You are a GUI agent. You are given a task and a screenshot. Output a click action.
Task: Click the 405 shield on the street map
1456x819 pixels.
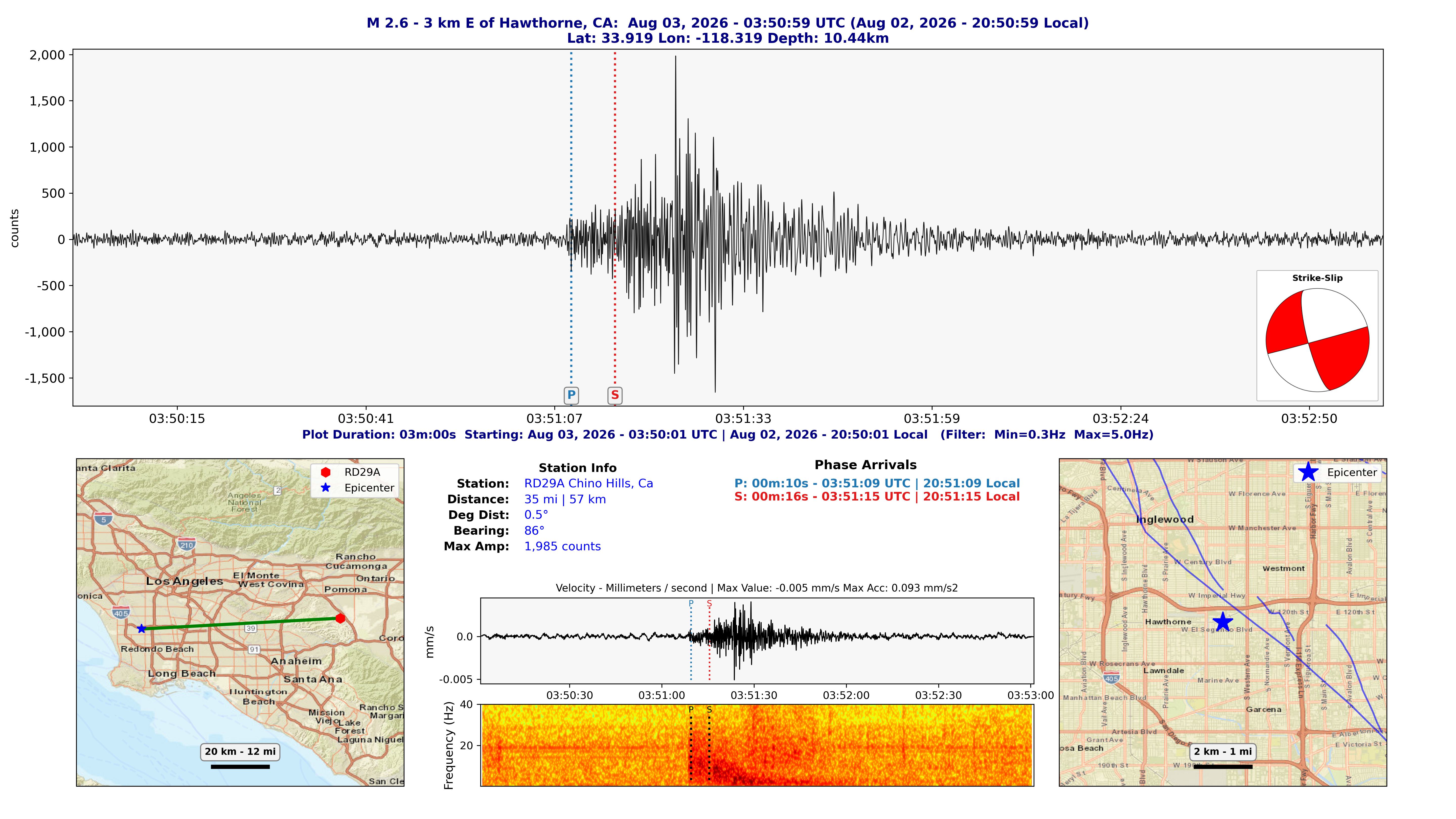[x=1111, y=677]
